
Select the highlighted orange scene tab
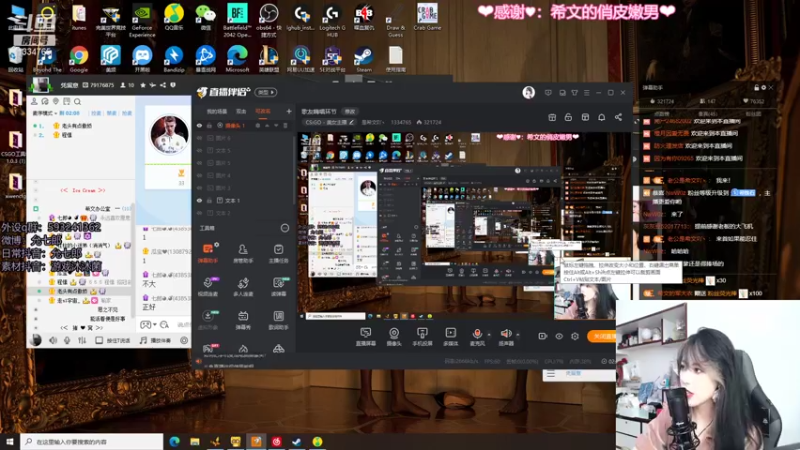(262, 111)
